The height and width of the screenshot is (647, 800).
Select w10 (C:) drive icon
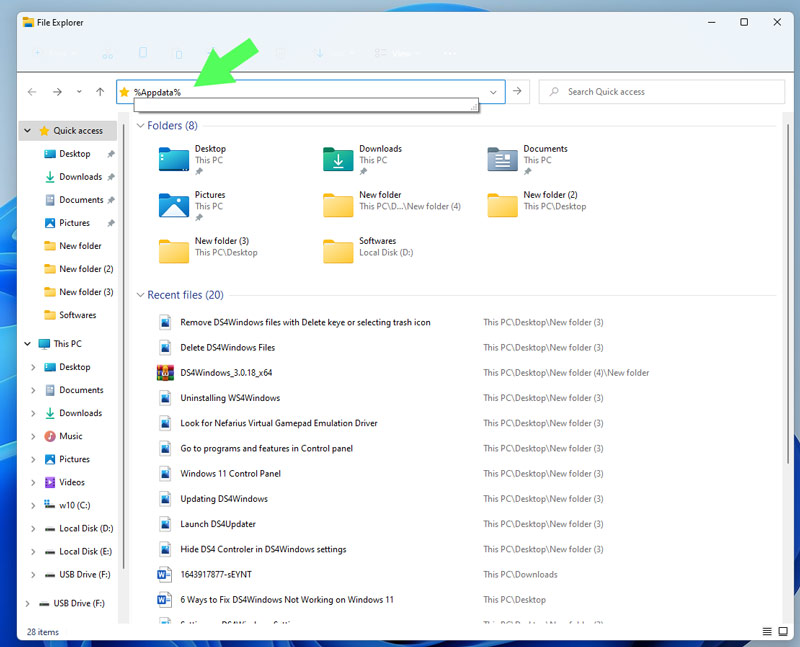click(x=49, y=505)
